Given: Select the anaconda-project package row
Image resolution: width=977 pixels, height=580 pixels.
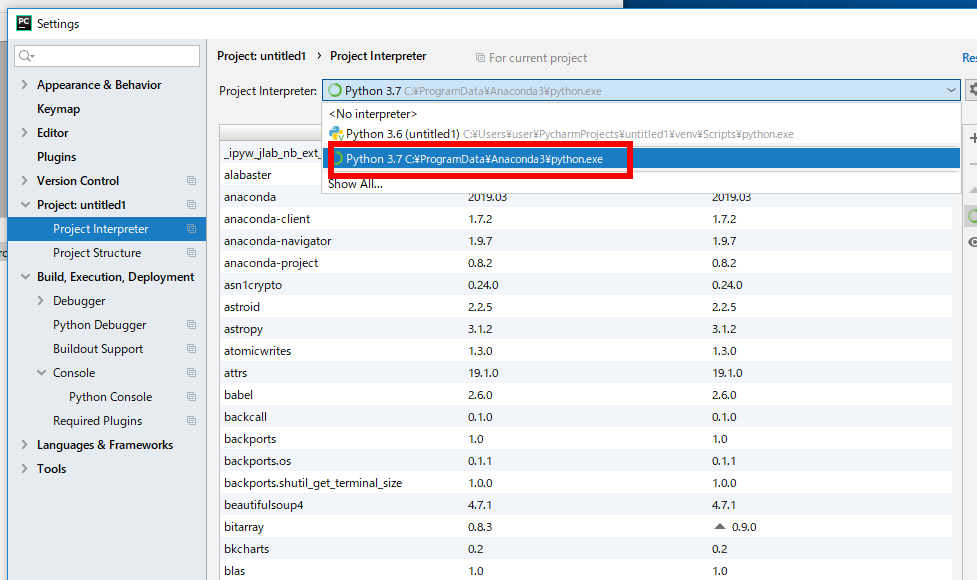Looking at the screenshot, I should pyautogui.click(x=586, y=263).
